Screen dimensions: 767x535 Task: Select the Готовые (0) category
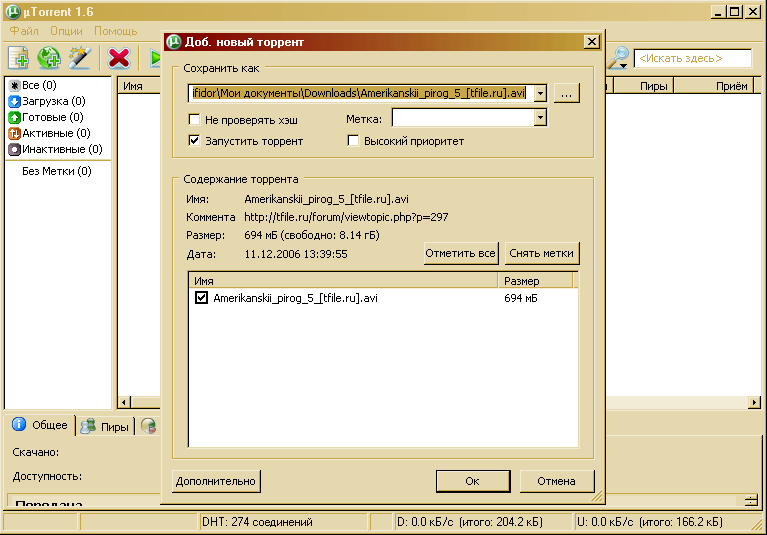[46, 117]
